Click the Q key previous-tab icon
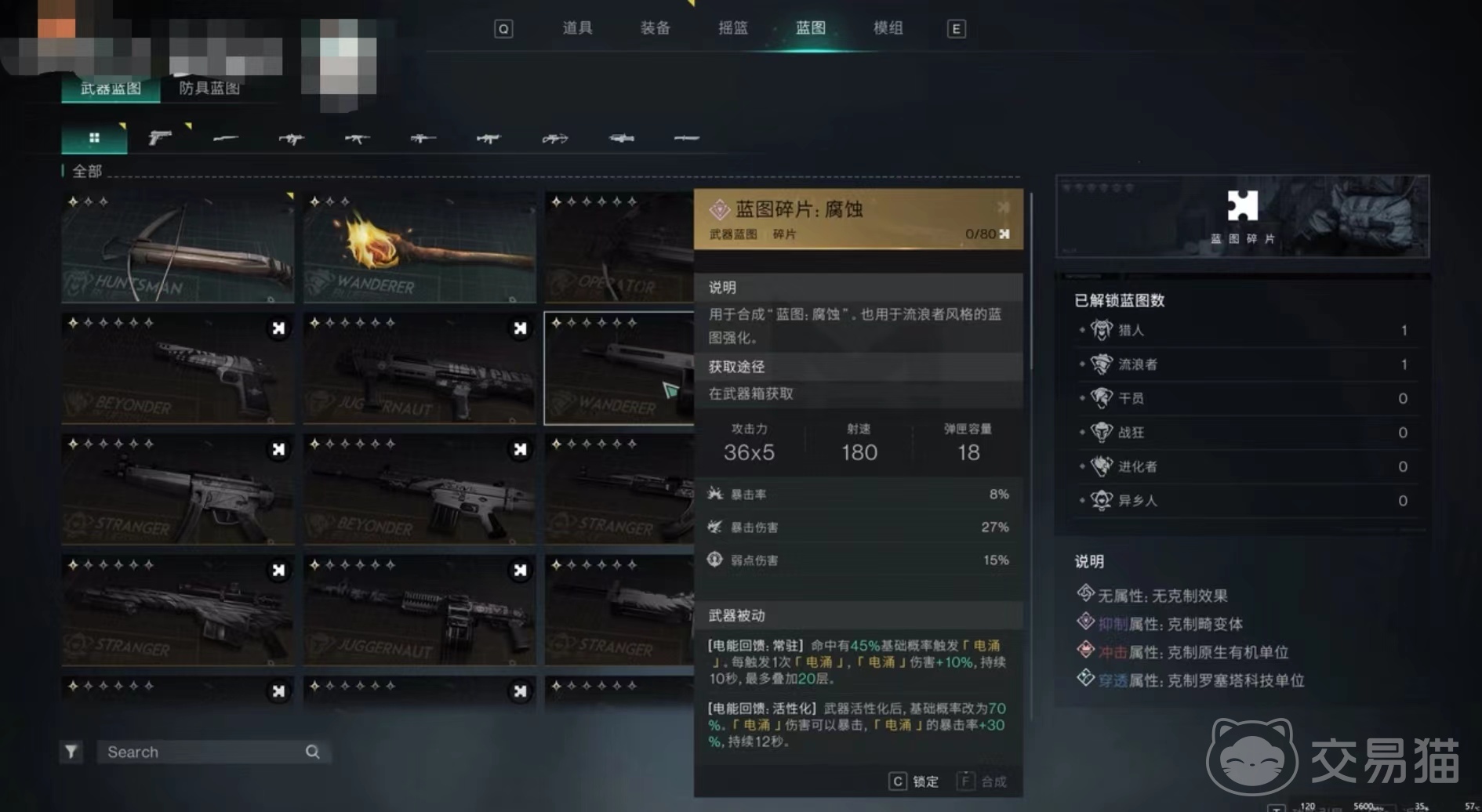This screenshot has width=1482, height=812. [503, 29]
